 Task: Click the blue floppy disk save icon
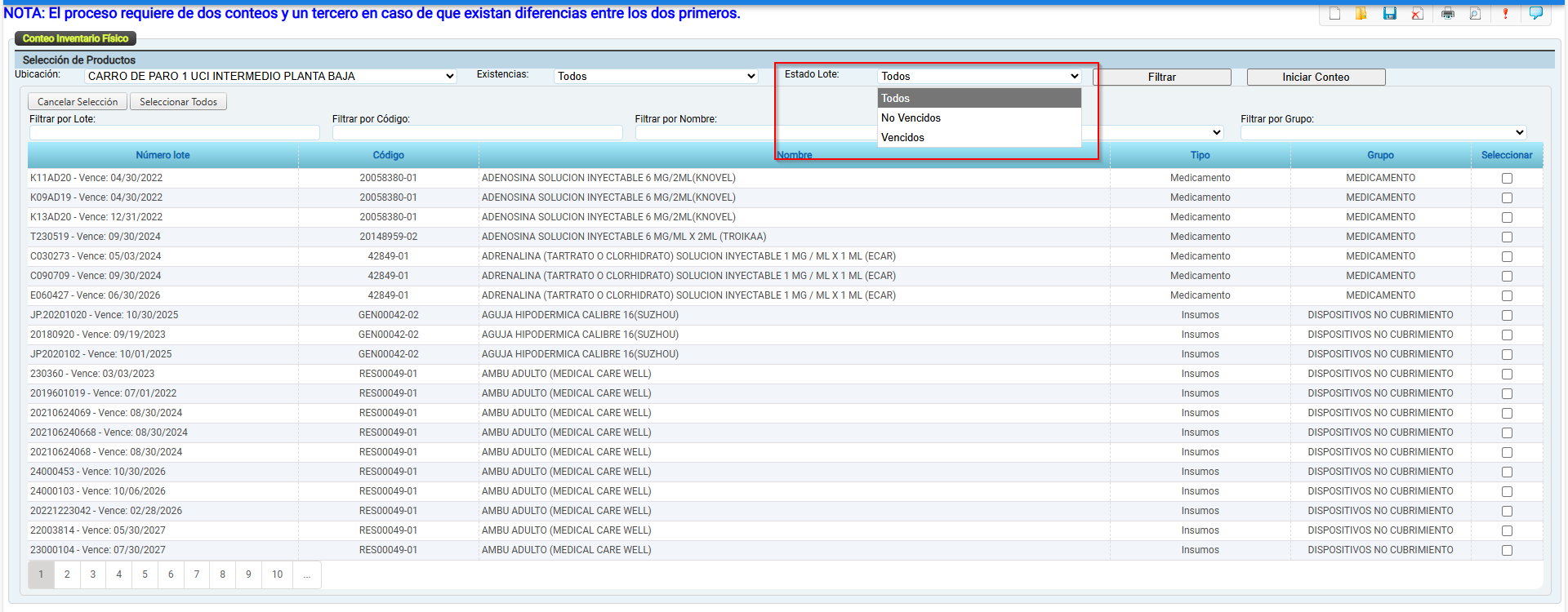point(1389,13)
